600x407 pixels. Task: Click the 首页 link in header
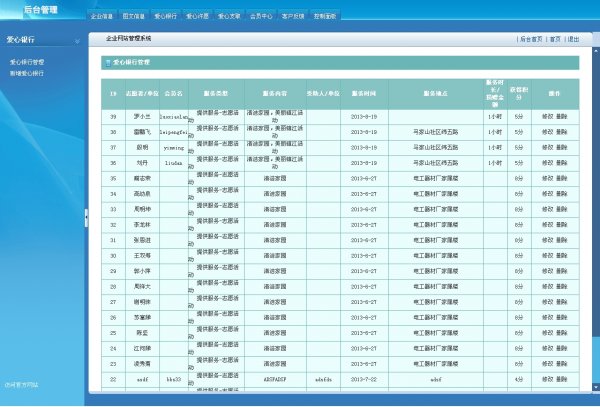click(x=555, y=39)
